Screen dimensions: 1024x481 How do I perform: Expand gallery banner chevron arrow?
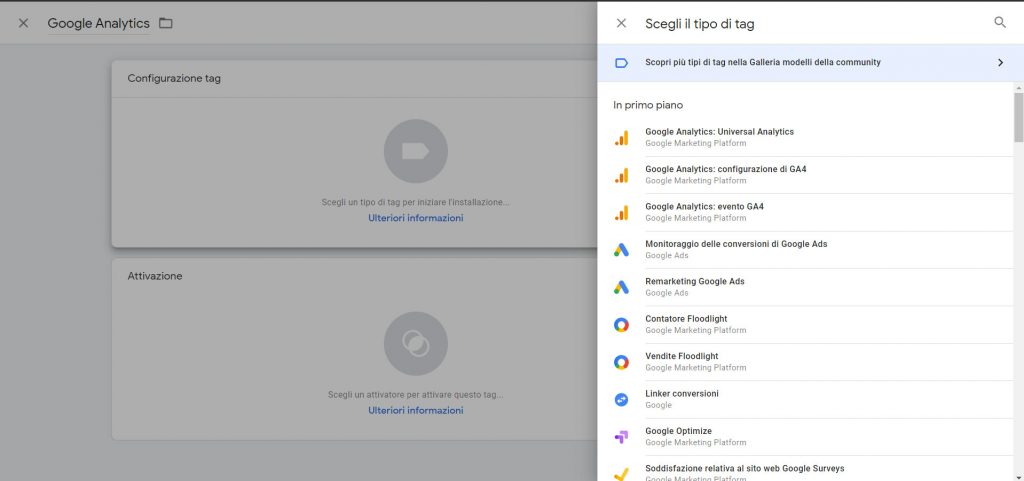tap(1000, 63)
